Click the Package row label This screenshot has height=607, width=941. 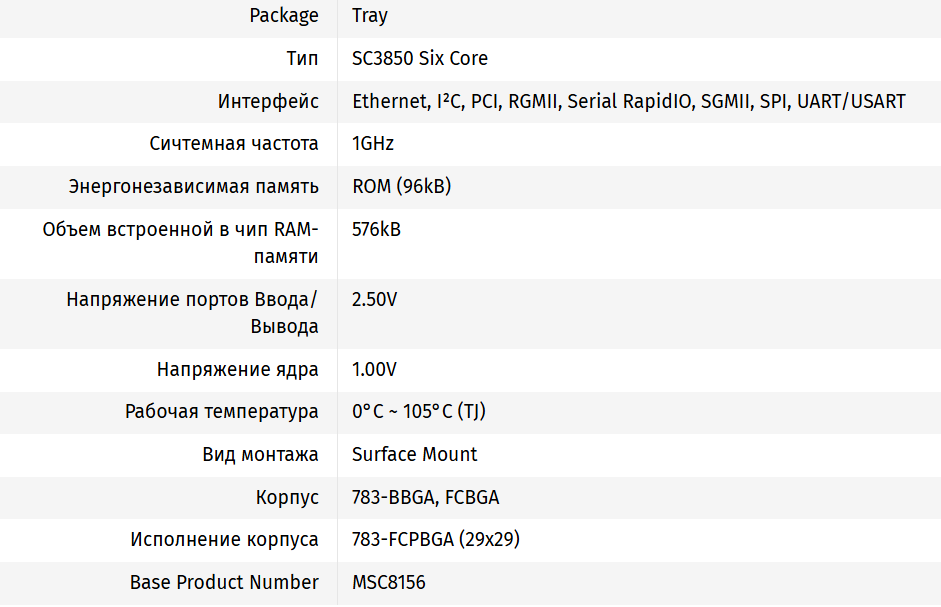(x=284, y=16)
